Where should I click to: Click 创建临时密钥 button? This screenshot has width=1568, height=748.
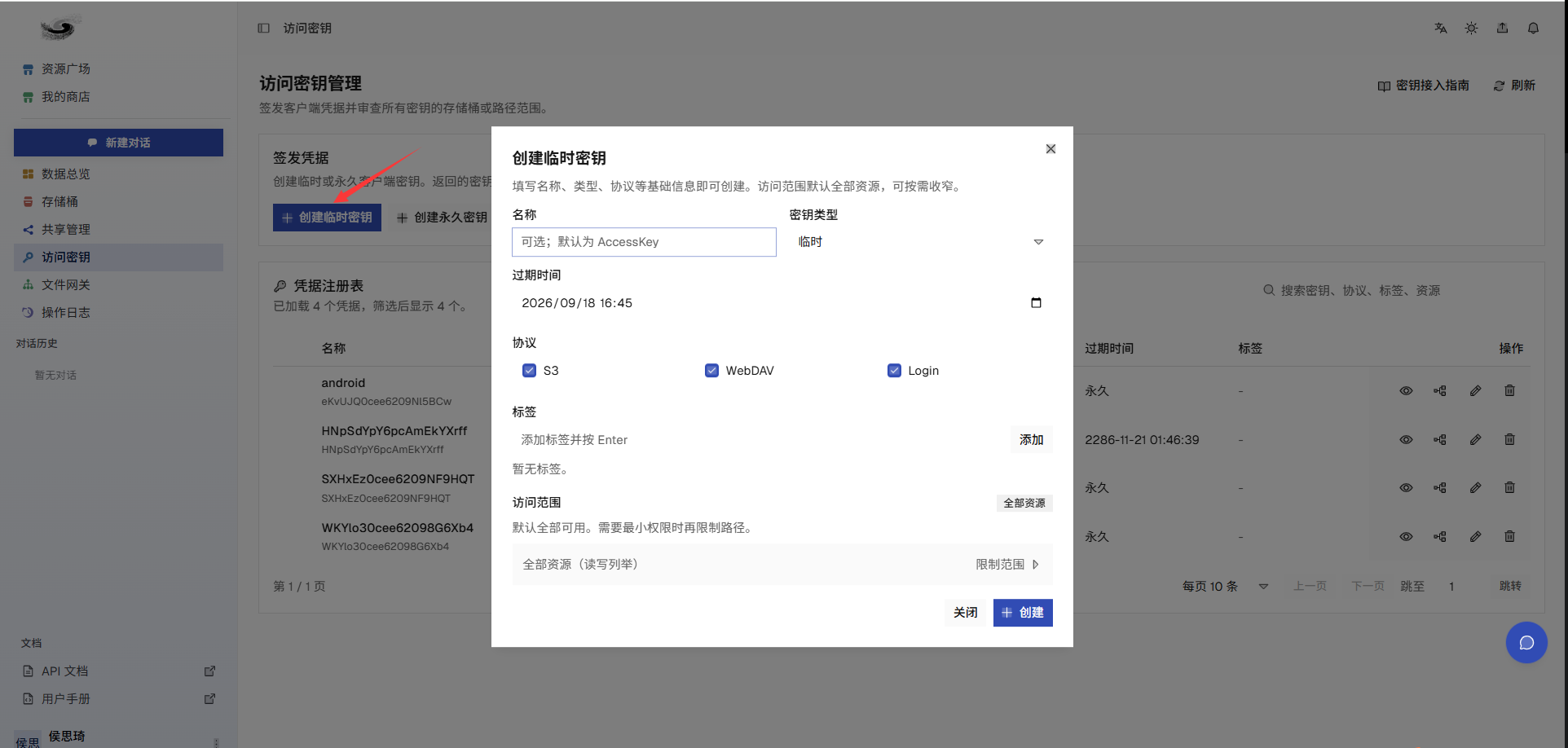click(327, 218)
